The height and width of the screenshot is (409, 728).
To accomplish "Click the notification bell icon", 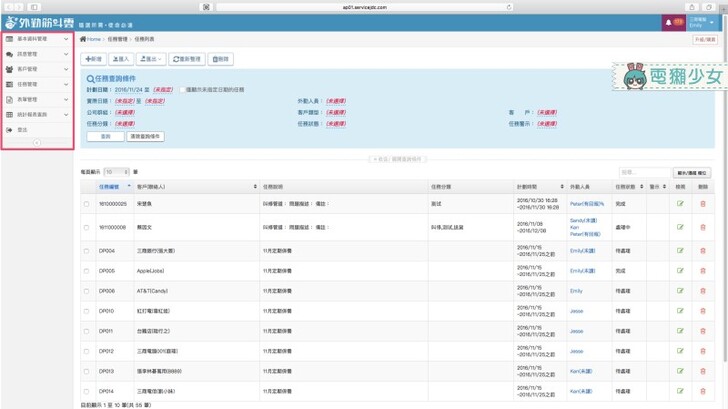I will (668, 22).
